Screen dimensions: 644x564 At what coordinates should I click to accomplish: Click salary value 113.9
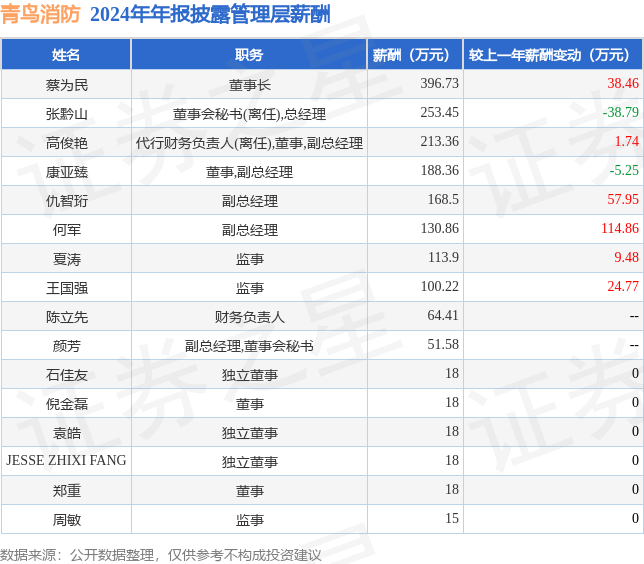click(x=443, y=257)
